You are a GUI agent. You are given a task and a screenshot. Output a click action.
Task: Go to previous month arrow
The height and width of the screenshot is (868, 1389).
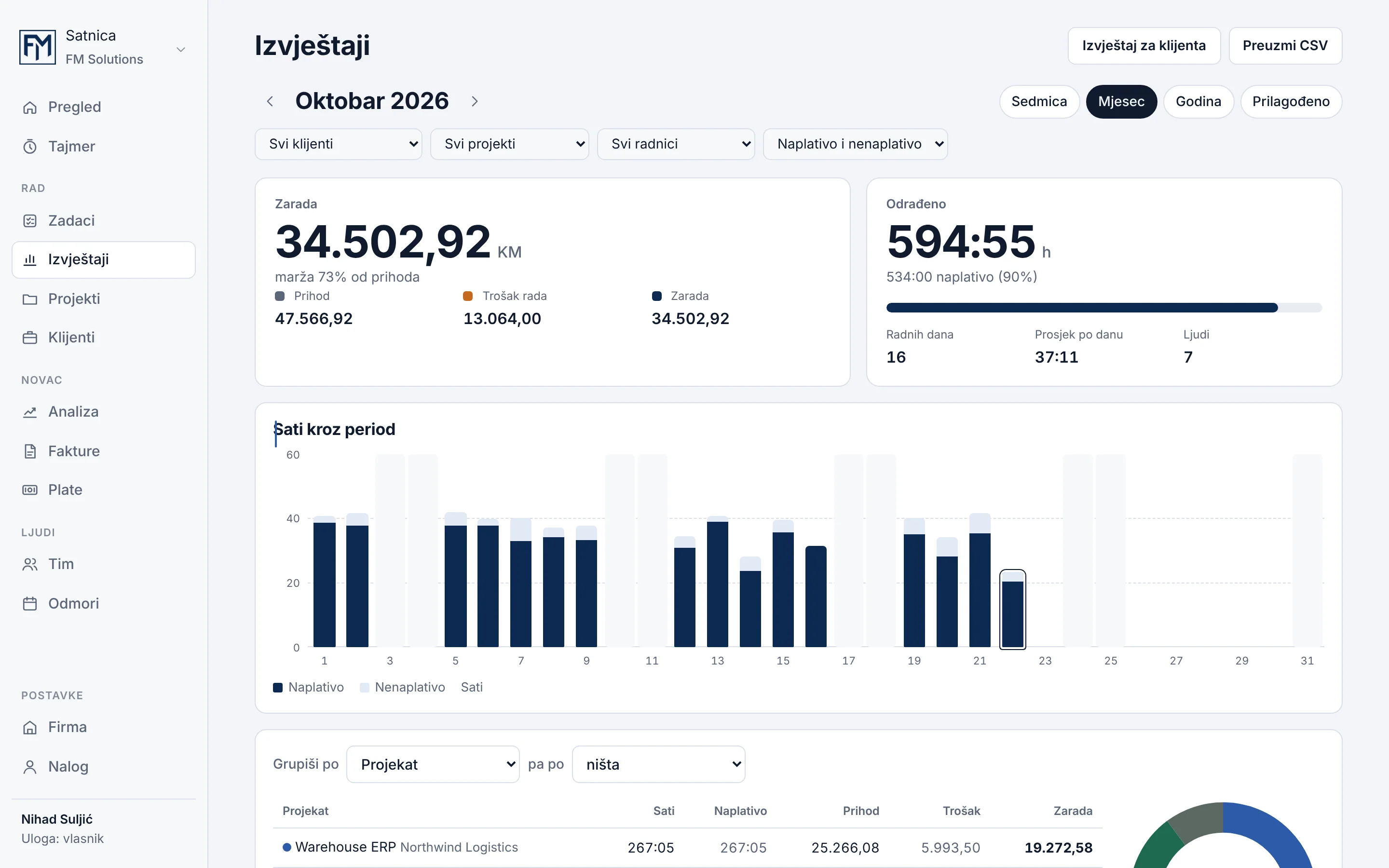point(271,102)
